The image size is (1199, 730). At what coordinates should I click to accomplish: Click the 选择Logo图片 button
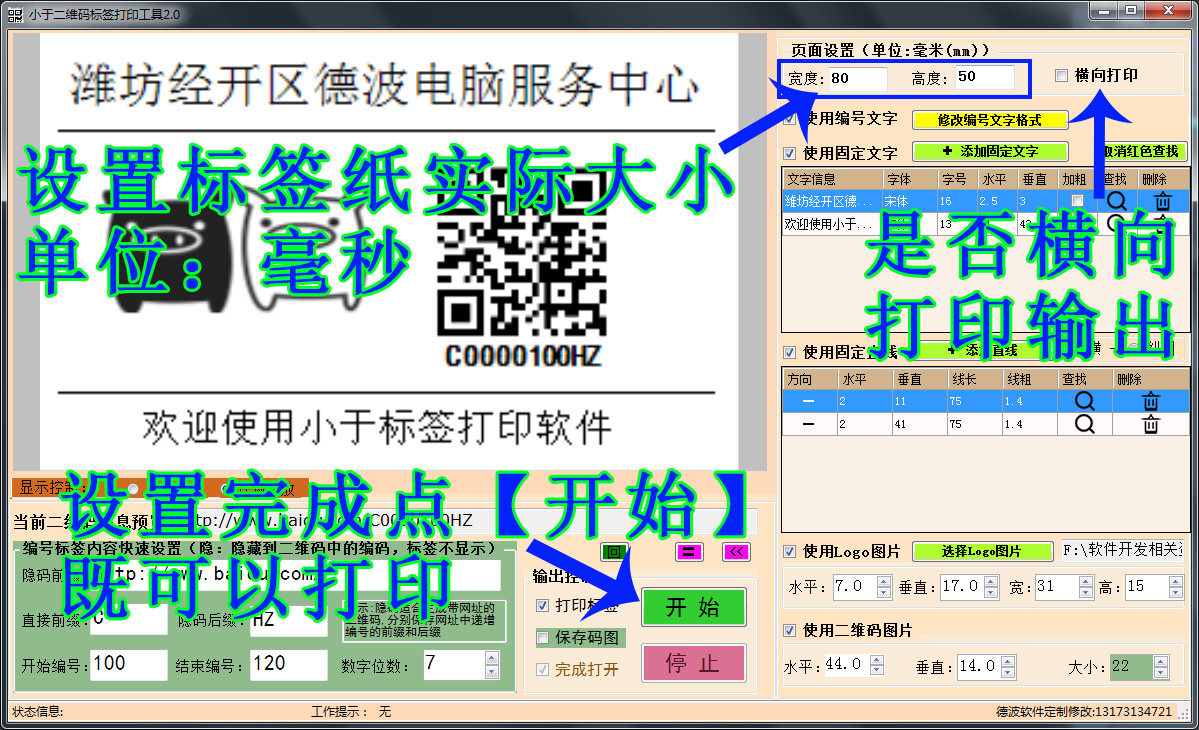tap(982, 551)
